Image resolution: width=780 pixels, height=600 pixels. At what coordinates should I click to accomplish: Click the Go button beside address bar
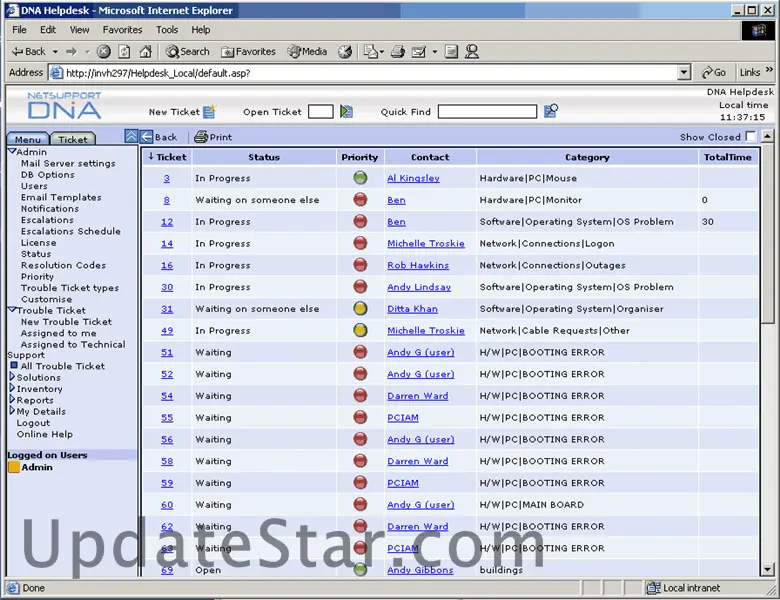[713, 73]
